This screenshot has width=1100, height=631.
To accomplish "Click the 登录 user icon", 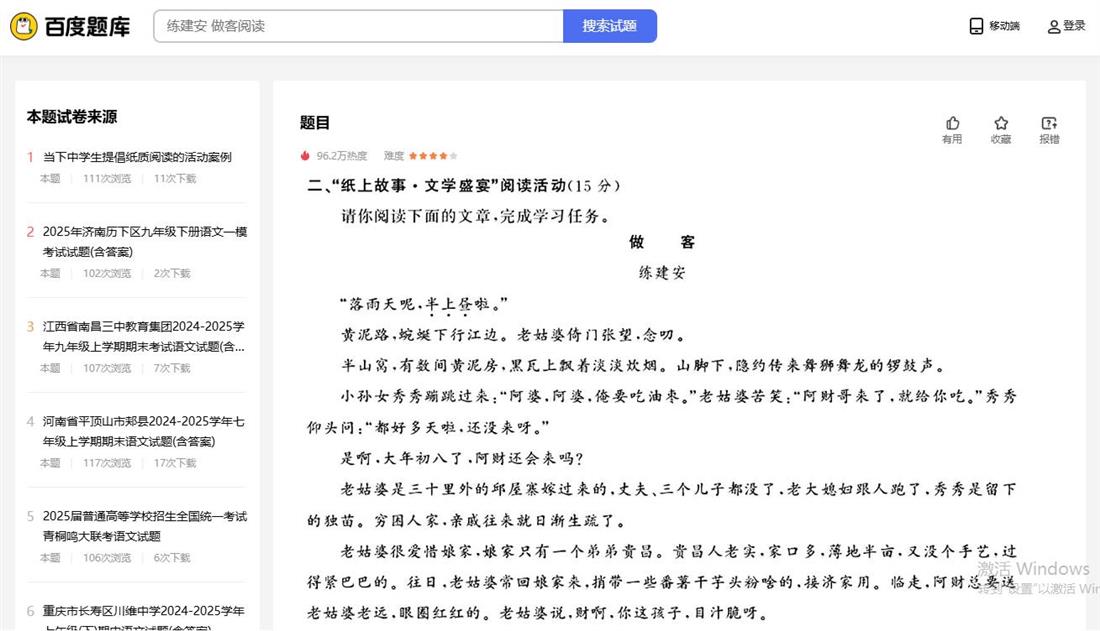I will pos(1054,26).
